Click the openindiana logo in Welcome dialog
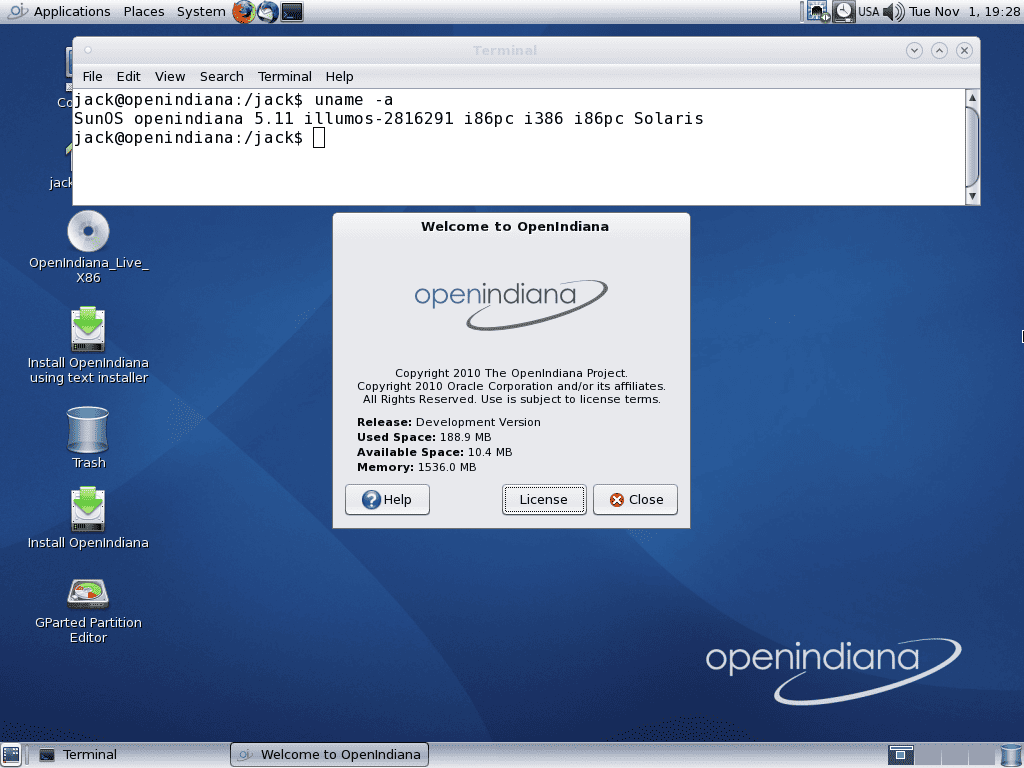The height and width of the screenshot is (768, 1024). click(x=511, y=304)
